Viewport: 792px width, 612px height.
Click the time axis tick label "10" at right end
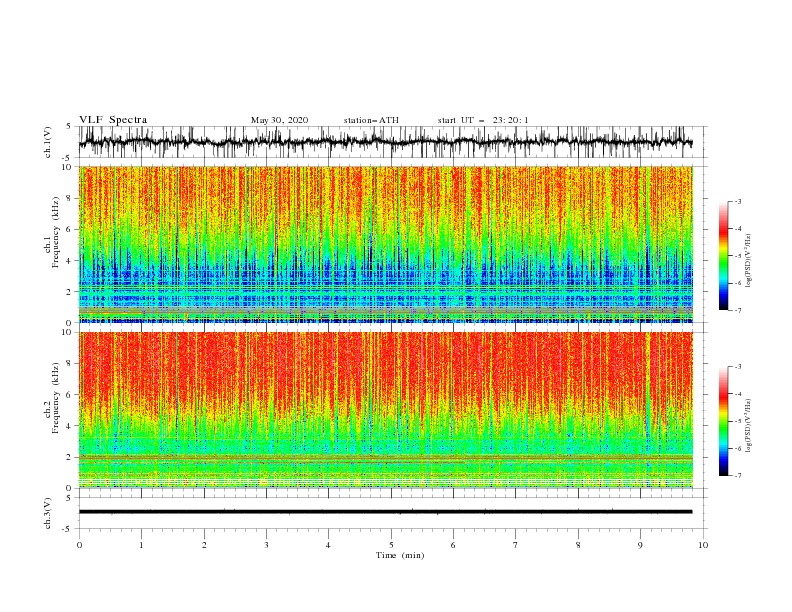coord(703,545)
